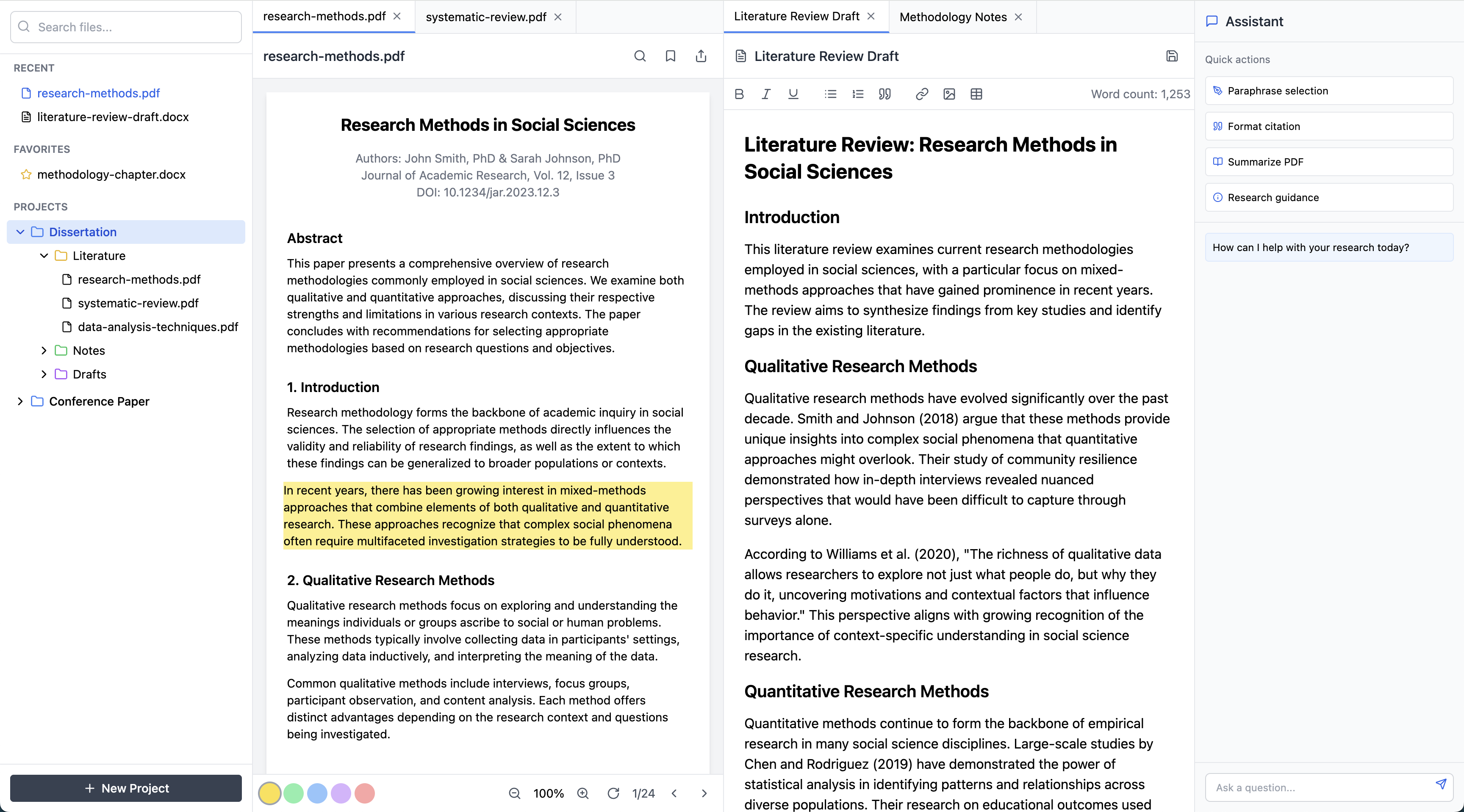Expand the Drafts folder
This screenshot has height=812, width=1464.
click(x=44, y=374)
